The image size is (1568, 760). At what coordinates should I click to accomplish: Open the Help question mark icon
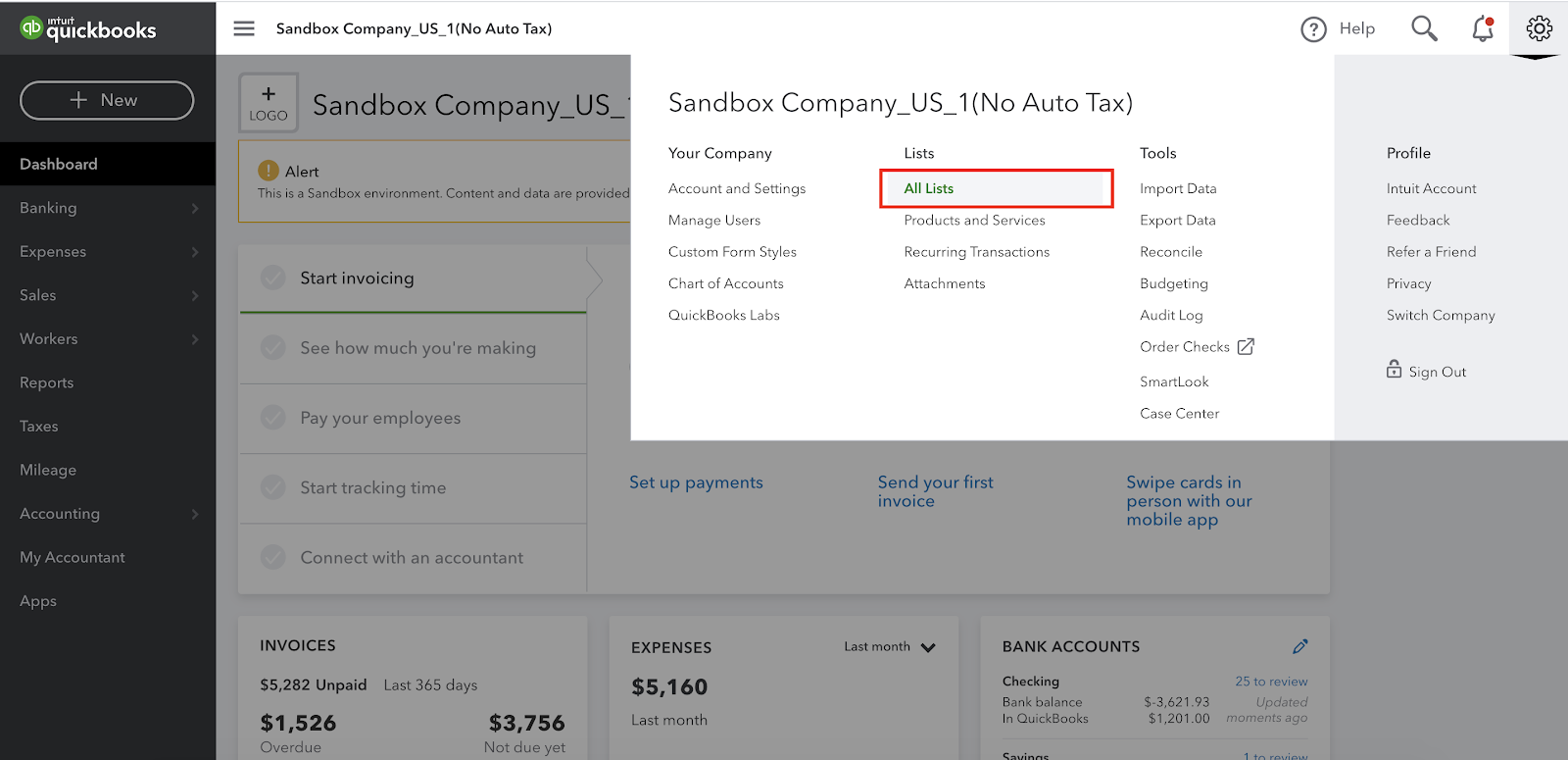1313,29
